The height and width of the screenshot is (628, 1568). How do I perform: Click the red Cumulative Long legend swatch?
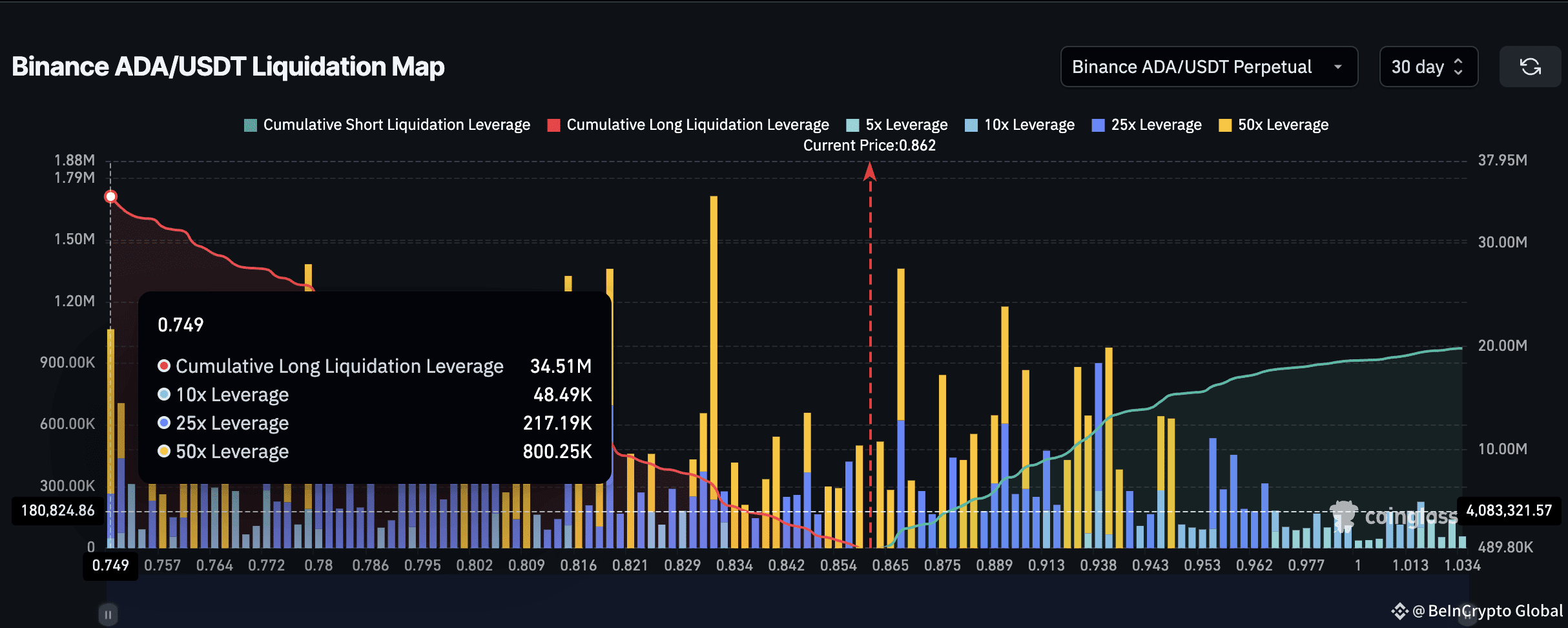click(x=553, y=125)
